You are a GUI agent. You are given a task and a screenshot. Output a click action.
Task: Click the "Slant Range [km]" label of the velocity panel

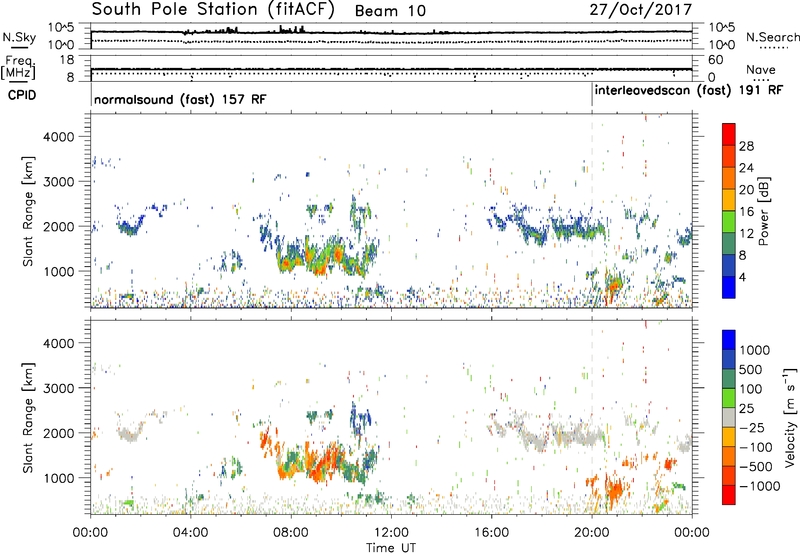(x=28, y=417)
